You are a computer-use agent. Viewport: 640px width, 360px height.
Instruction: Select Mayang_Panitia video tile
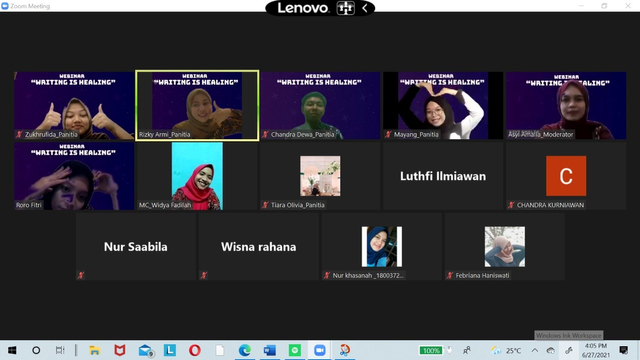443,106
